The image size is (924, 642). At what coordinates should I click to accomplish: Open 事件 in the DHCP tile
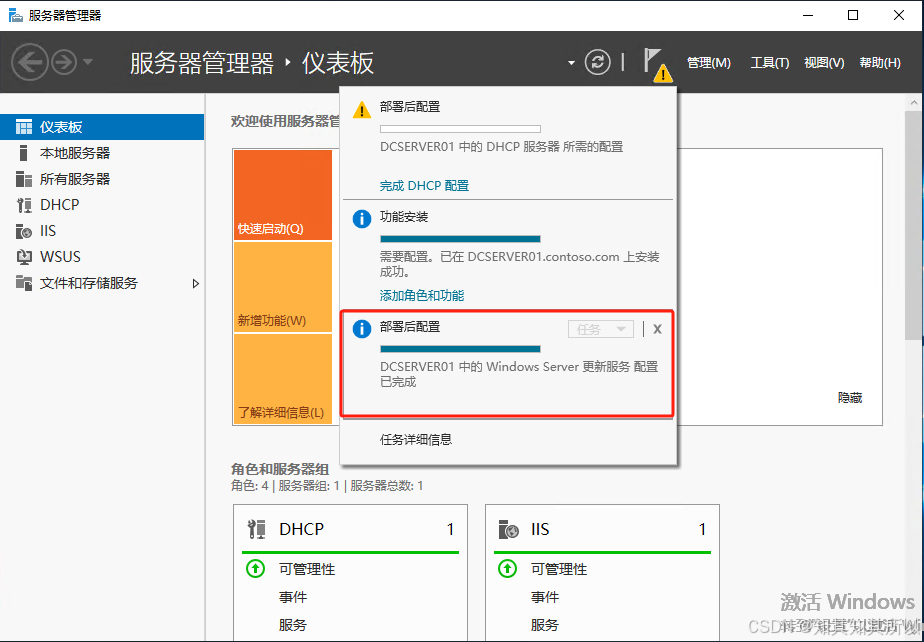coord(293,597)
